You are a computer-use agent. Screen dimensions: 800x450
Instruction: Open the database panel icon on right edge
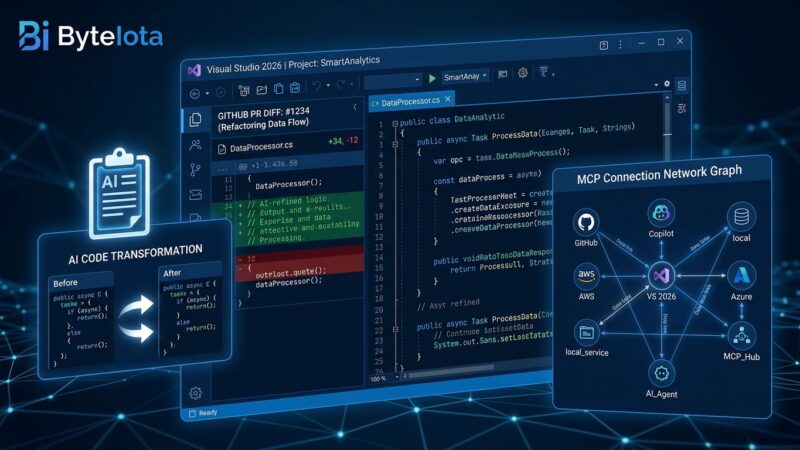point(682,86)
